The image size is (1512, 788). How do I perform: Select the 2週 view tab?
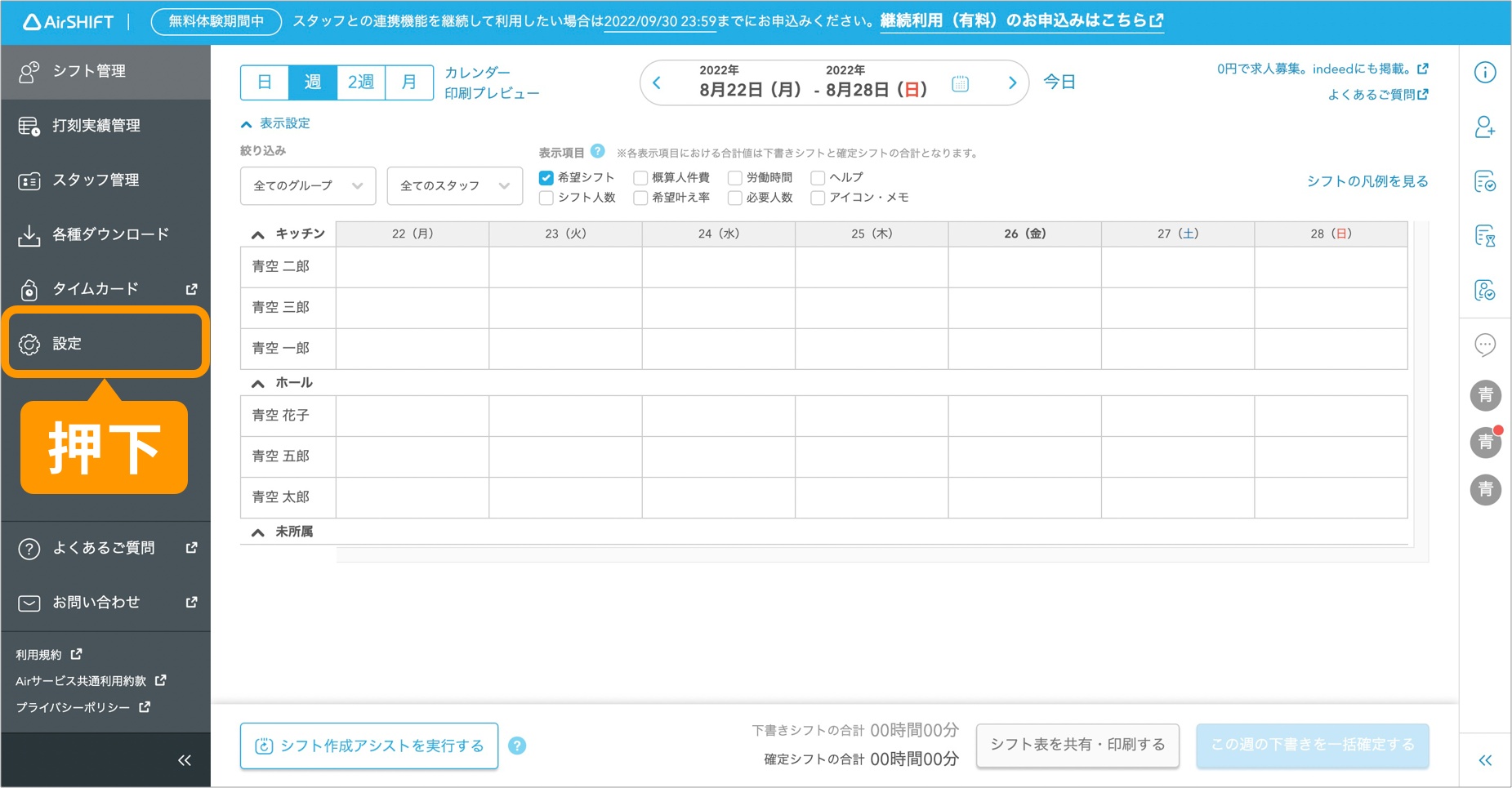[x=360, y=82]
